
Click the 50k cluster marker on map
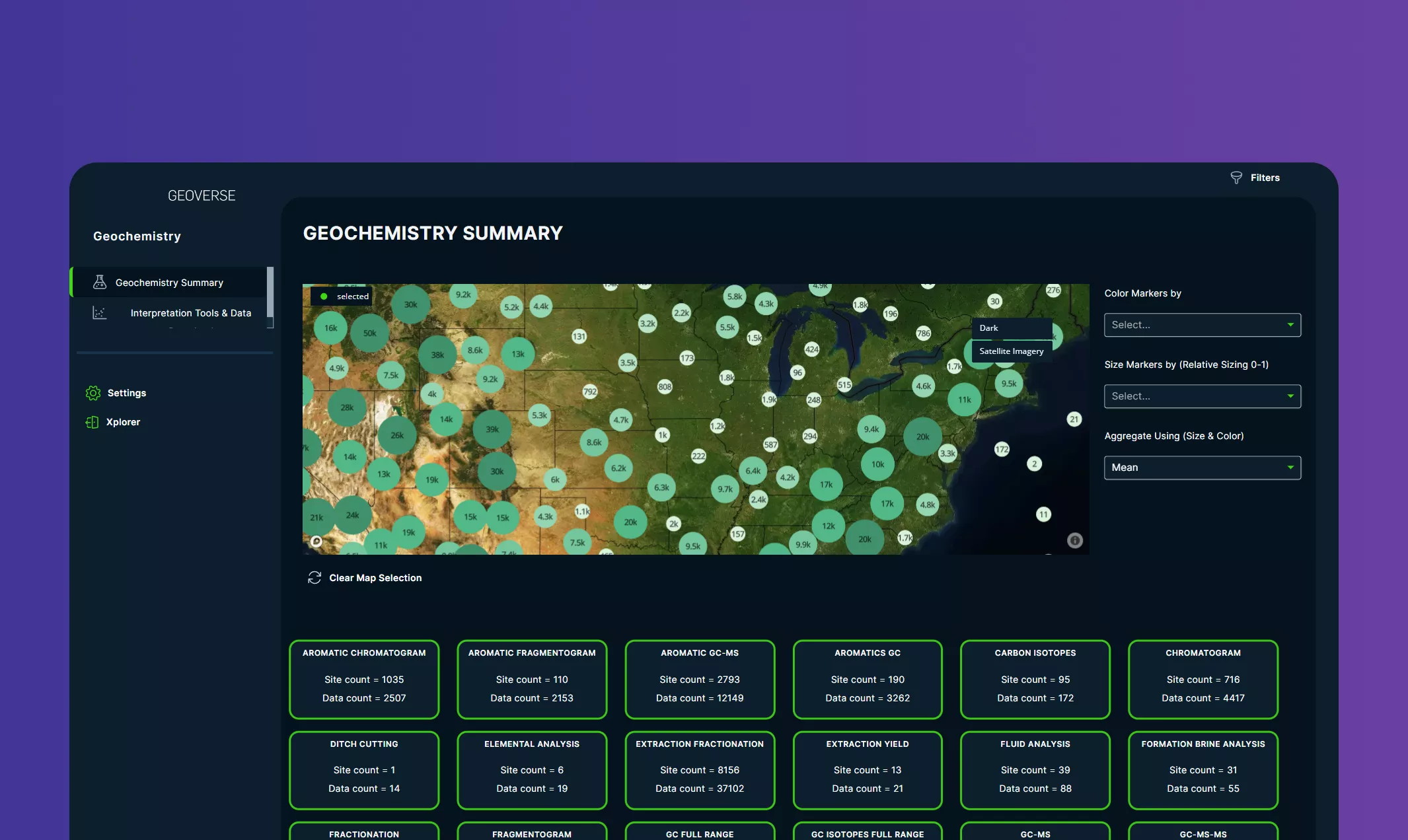369,333
